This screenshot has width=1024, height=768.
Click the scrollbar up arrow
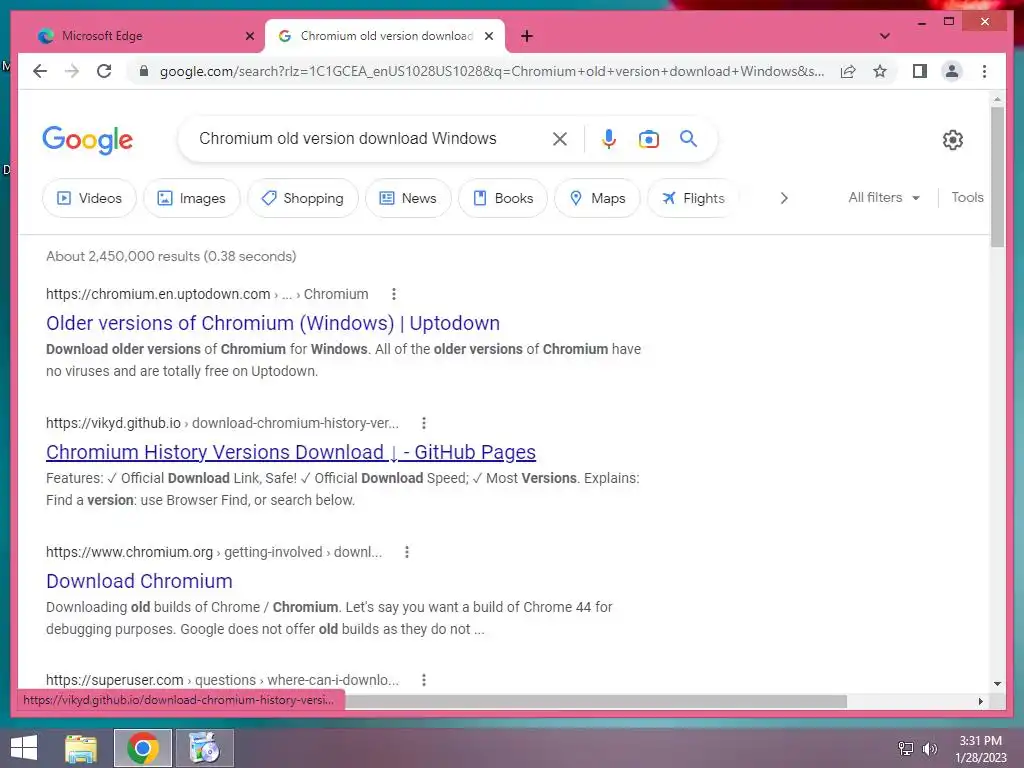point(997,99)
